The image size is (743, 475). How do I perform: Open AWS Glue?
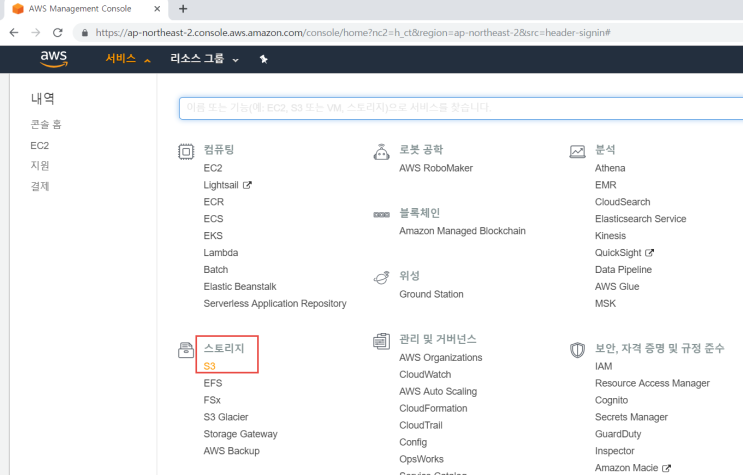617,287
